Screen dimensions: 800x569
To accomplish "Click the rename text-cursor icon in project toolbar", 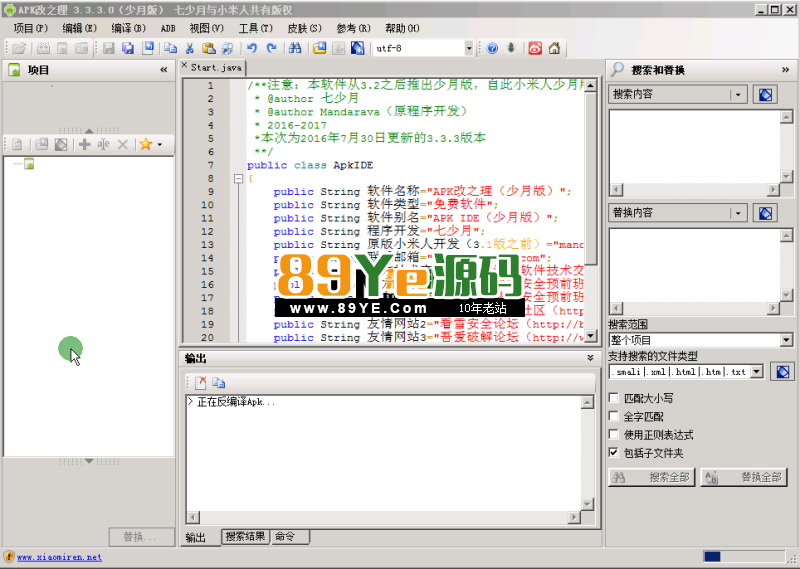I will (x=103, y=144).
